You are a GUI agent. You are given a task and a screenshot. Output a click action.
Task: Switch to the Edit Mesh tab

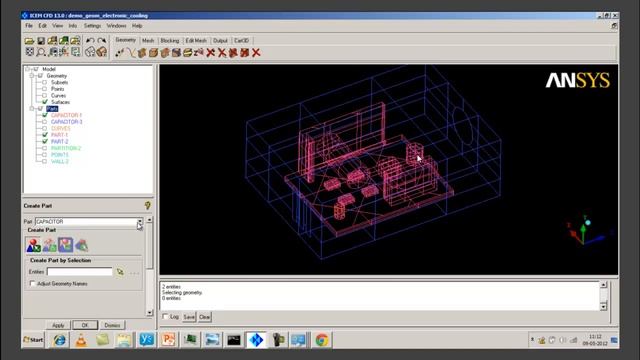[x=196, y=40]
